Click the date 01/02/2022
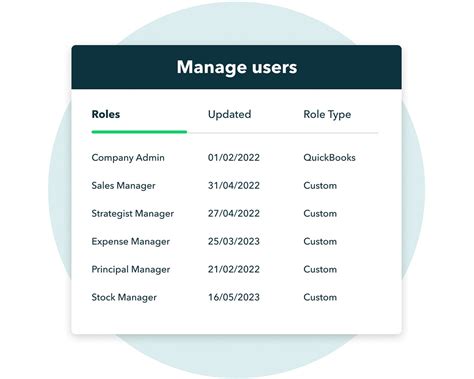The width and height of the screenshot is (474, 379). [x=234, y=157]
